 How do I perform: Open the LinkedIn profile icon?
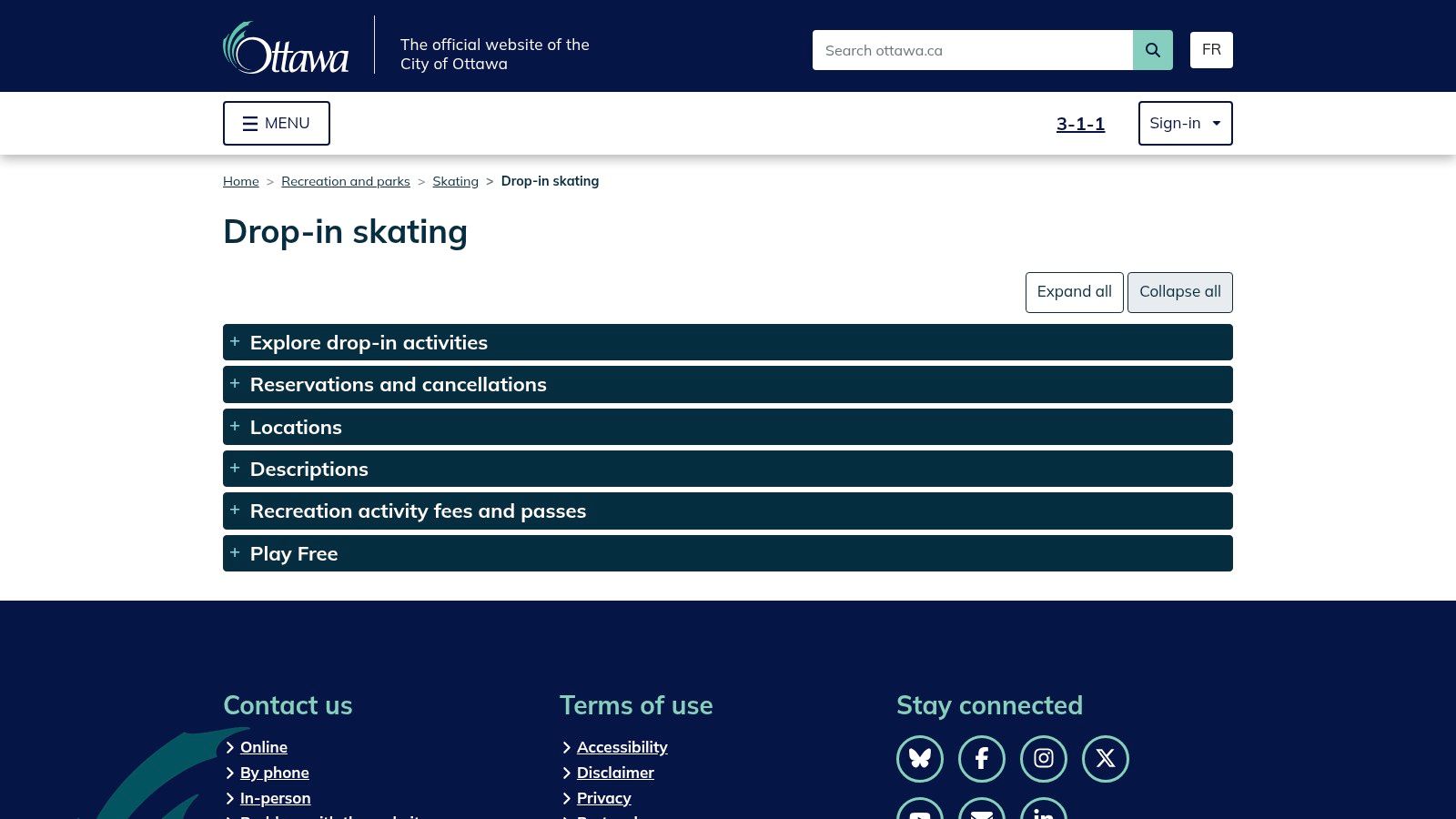point(1044,814)
